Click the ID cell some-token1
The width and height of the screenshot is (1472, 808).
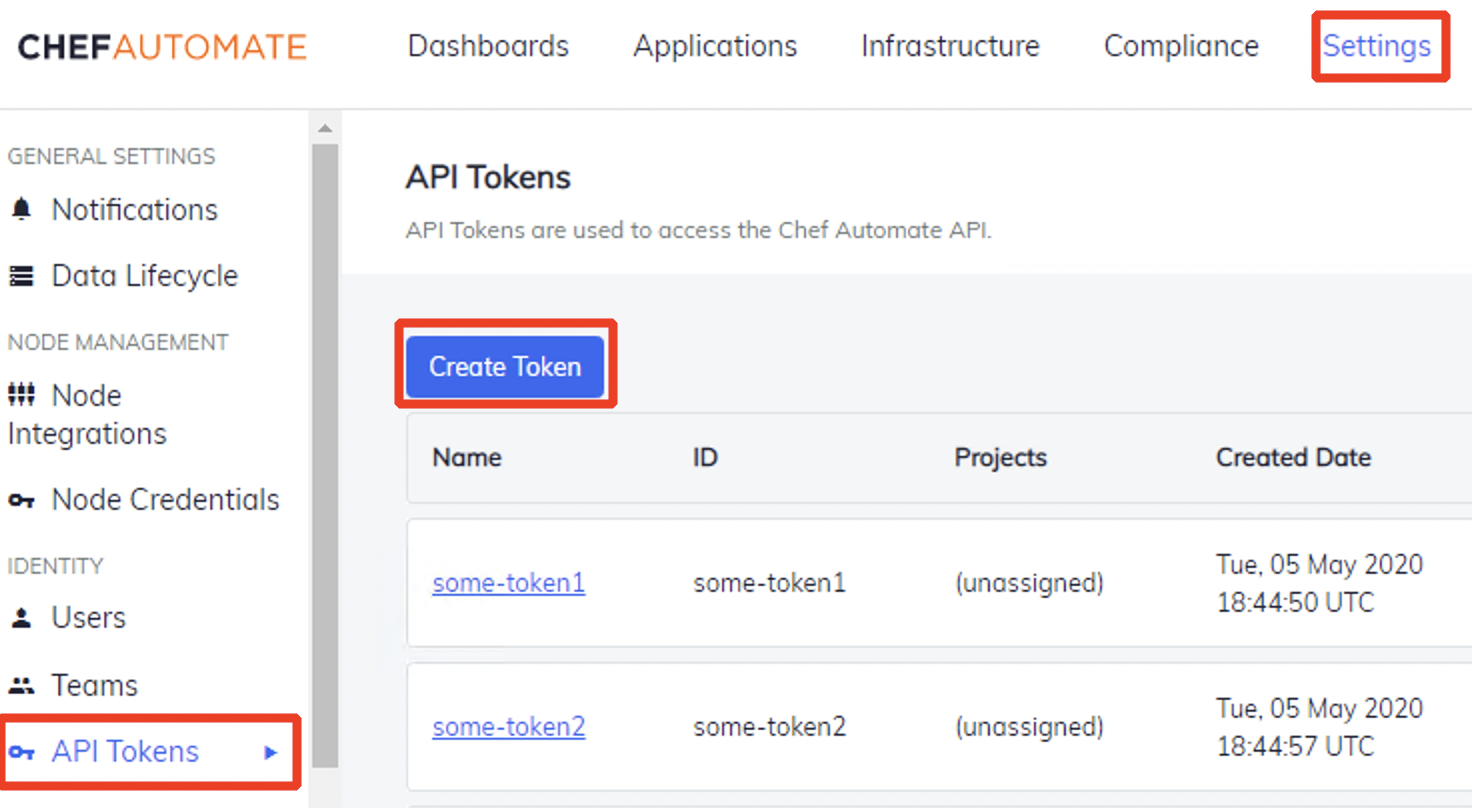(770, 582)
